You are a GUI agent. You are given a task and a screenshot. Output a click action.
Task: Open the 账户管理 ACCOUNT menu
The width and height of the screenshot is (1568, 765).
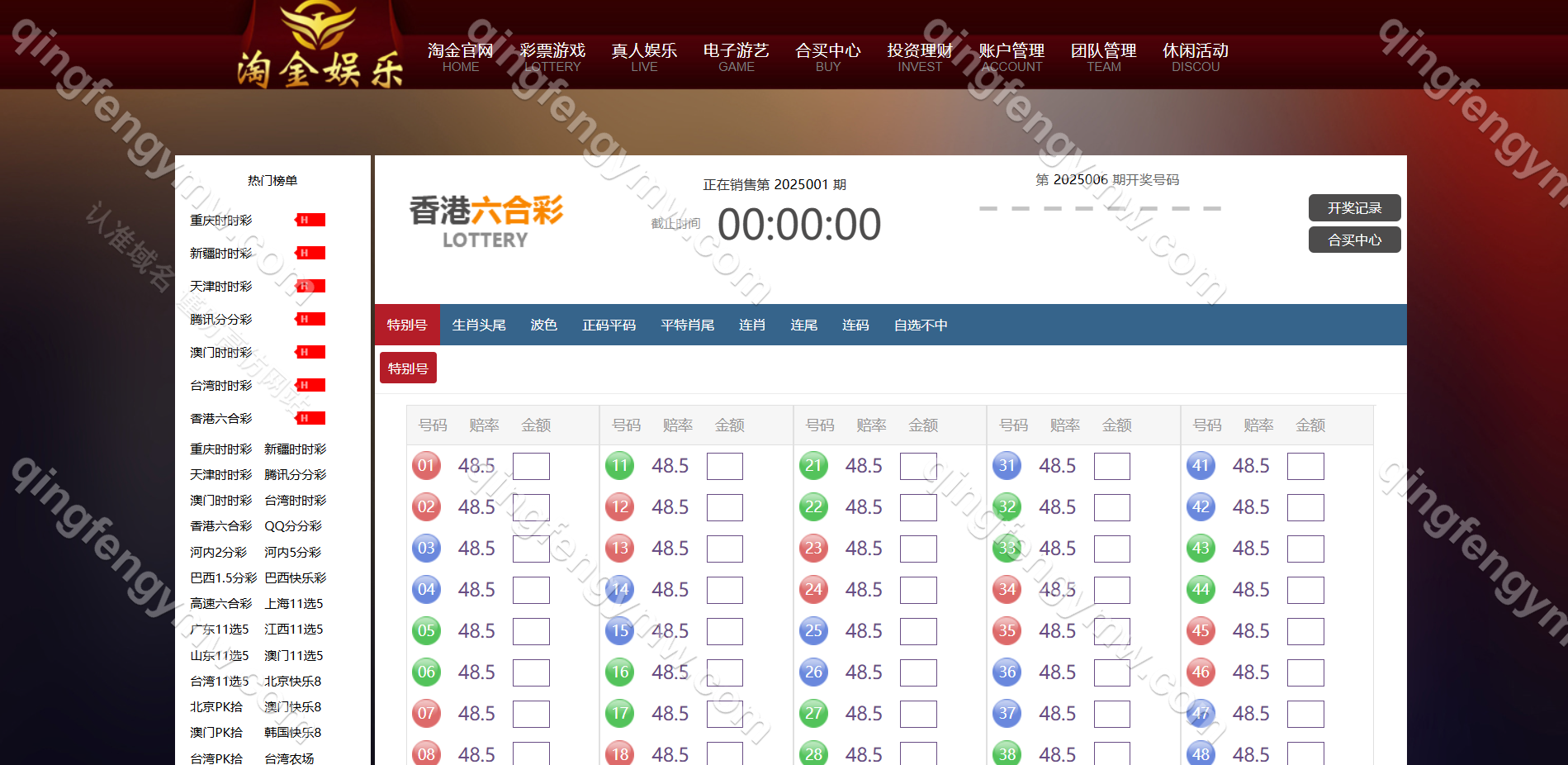[x=1011, y=57]
